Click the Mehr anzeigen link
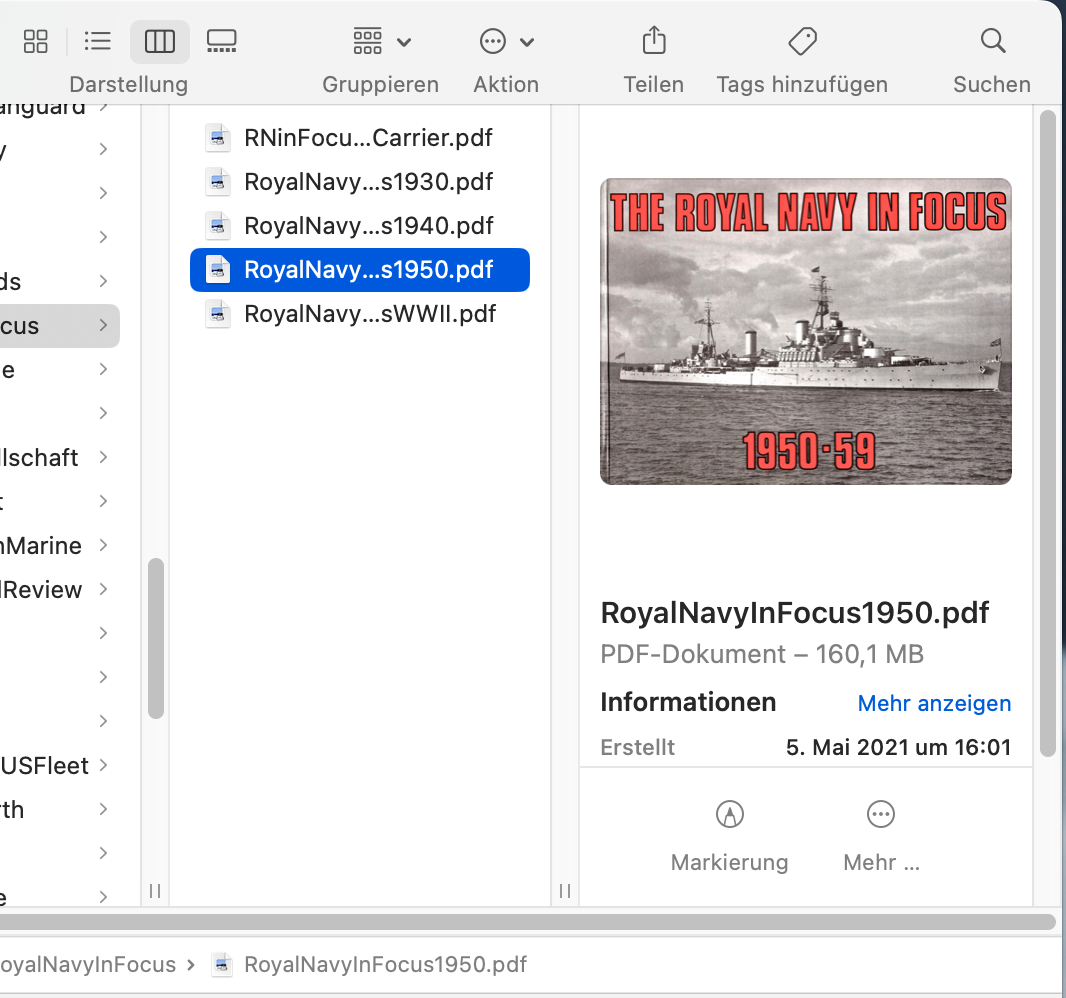Screen dimensions: 1066x998 point(934,704)
